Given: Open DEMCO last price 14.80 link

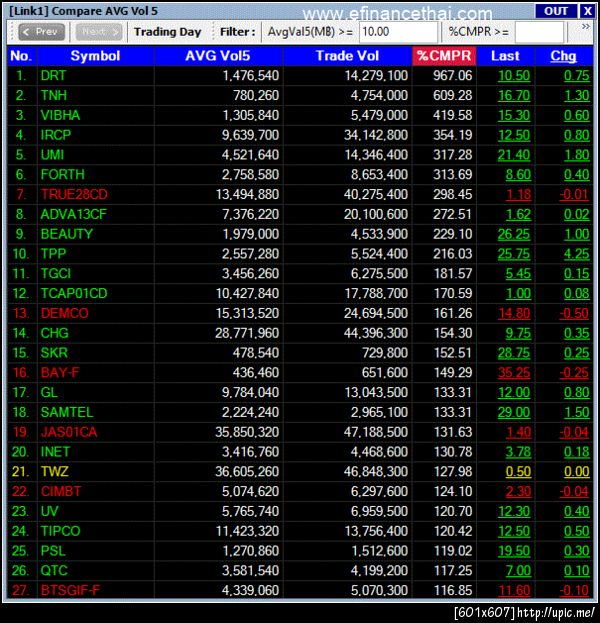Looking at the screenshot, I should click(514, 313).
